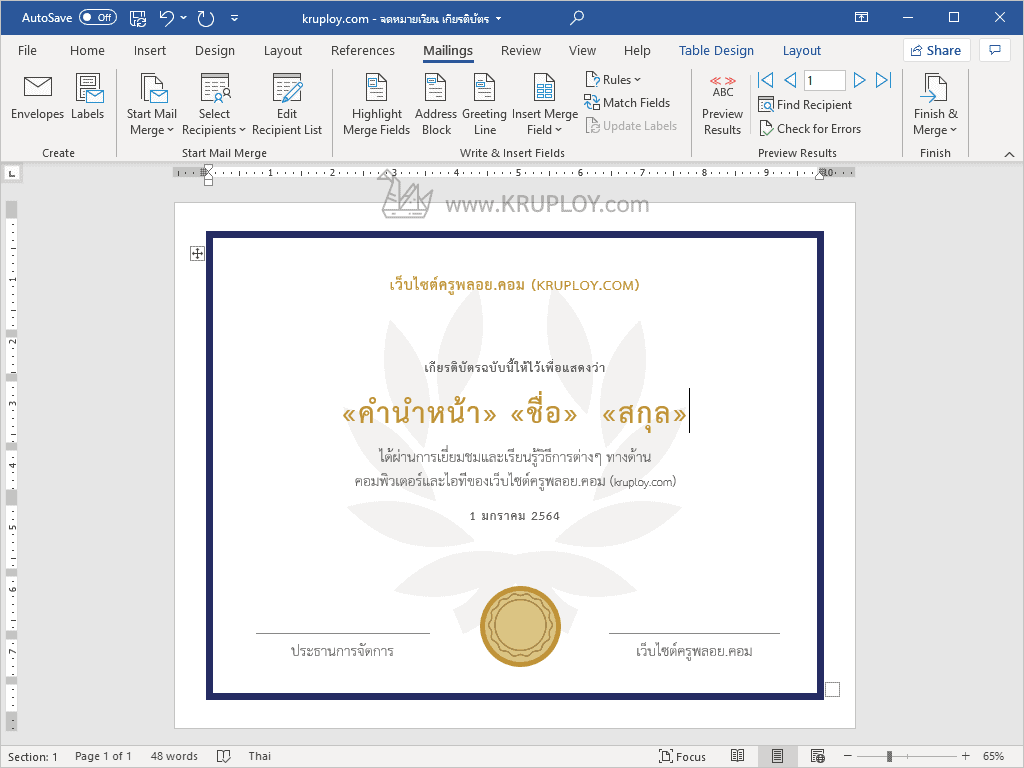Open the Comments icon
Image resolution: width=1024 pixels, height=768 pixels.
[995, 50]
